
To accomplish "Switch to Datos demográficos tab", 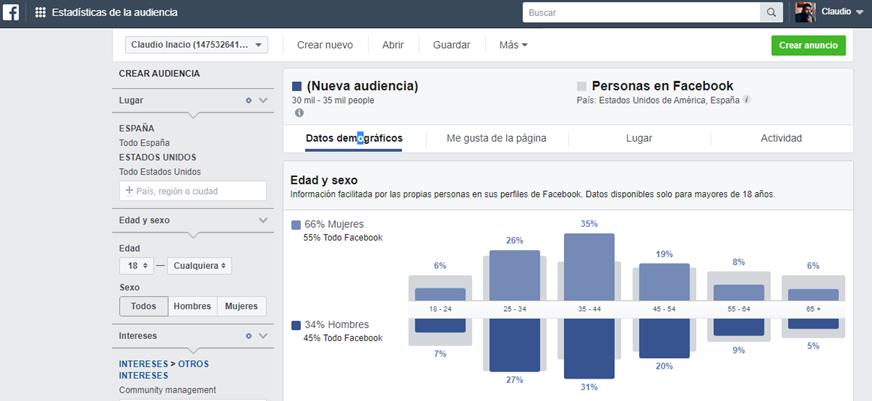I will pyautogui.click(x=354, y=138).
